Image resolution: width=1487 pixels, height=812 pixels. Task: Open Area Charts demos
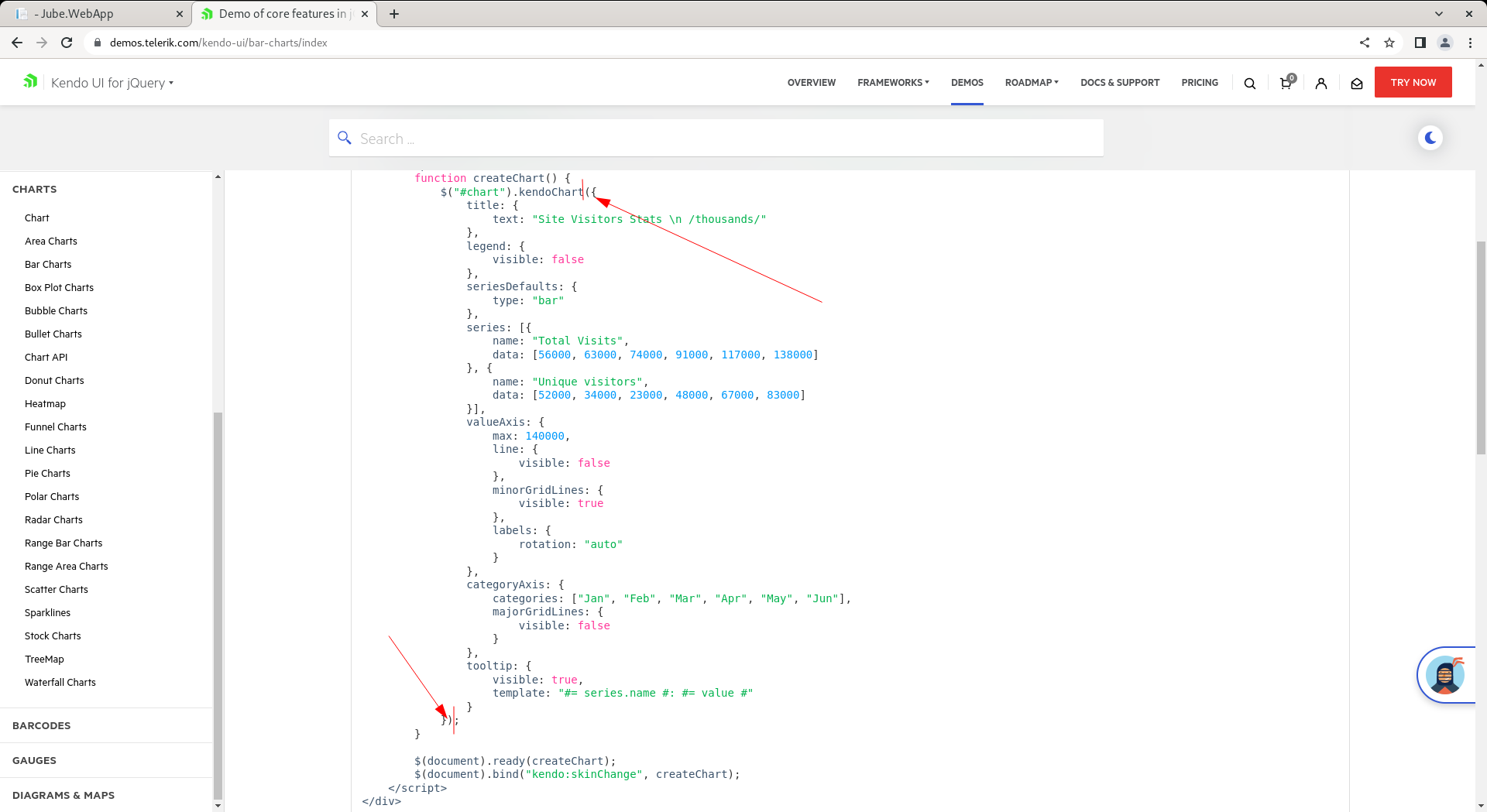click(x=51, y=241)
